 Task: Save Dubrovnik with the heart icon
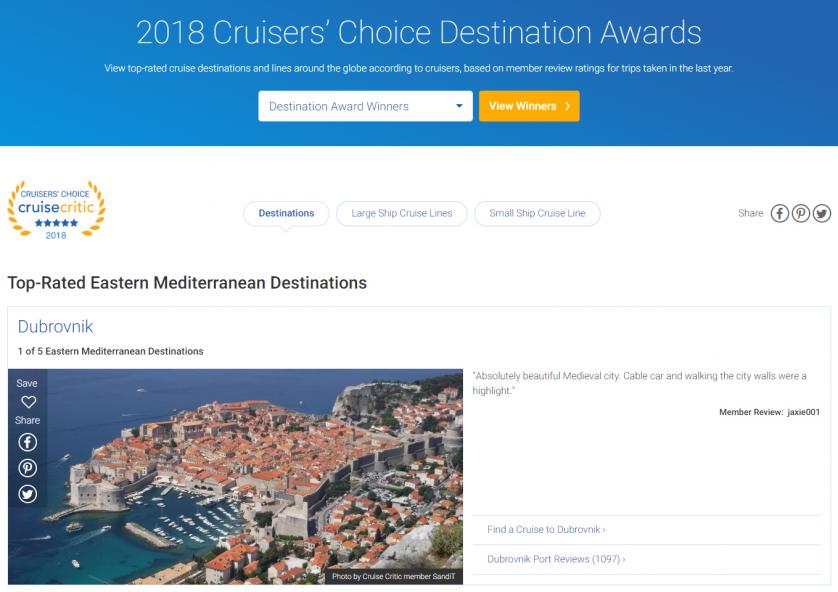click(28, 402)
